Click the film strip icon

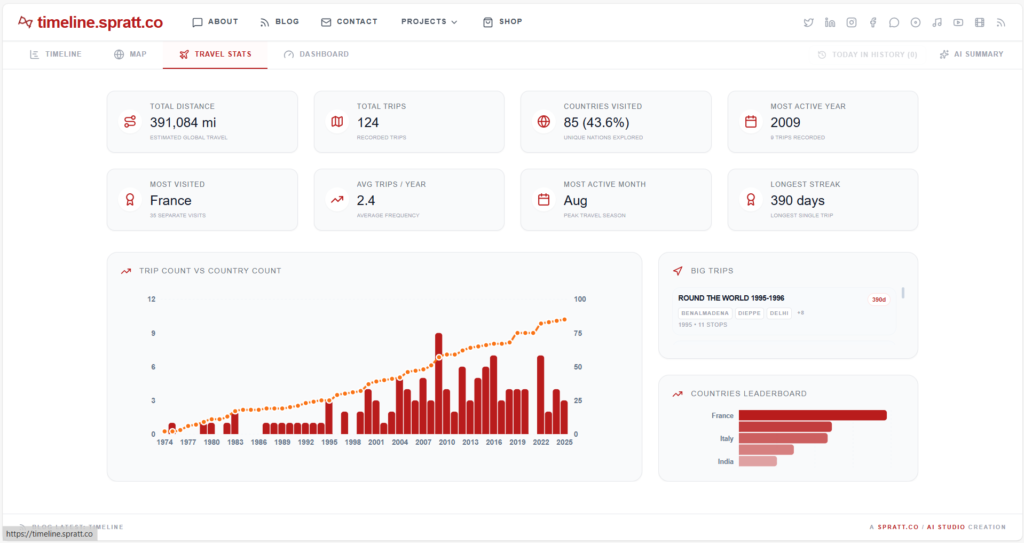[x=980, y=22]
